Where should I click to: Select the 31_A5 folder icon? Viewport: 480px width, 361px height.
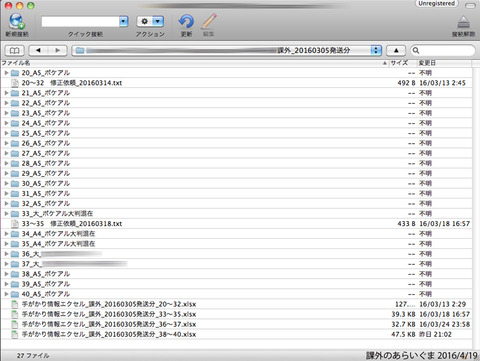(x=15, y=193)
